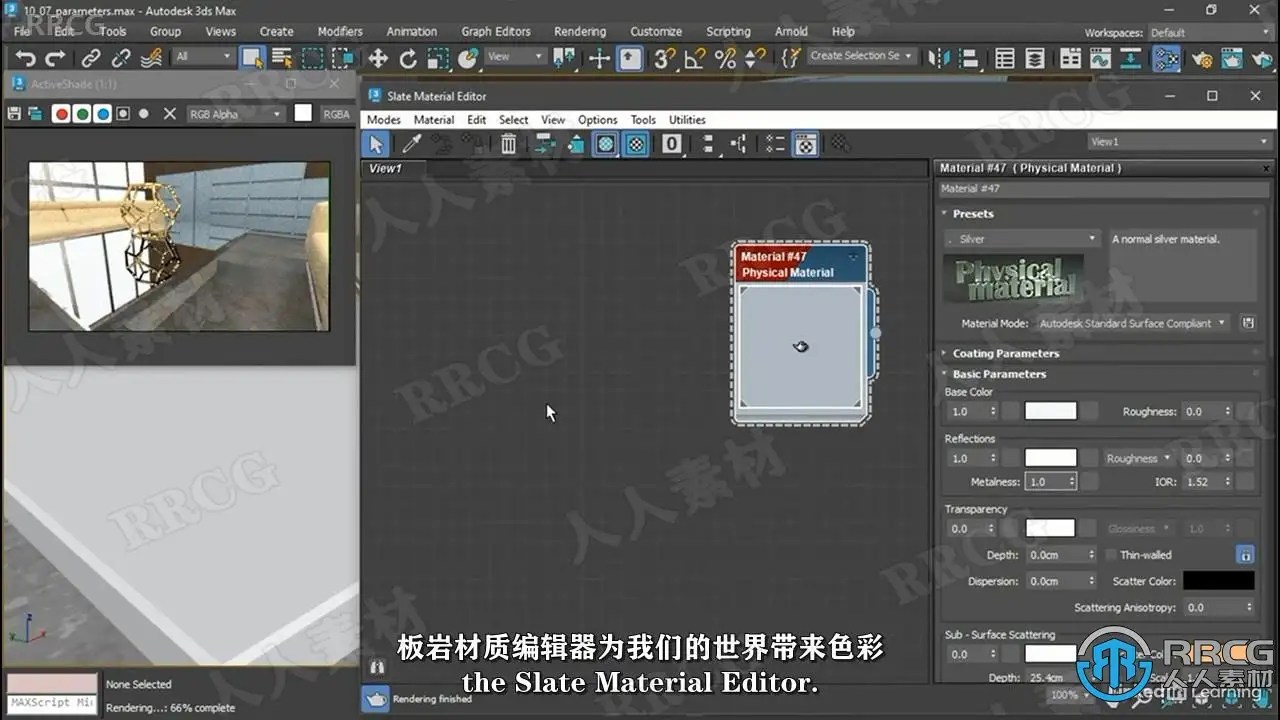
Task: Toggle the alpha channel display in ActiveShade
Action: pos(123,114)
